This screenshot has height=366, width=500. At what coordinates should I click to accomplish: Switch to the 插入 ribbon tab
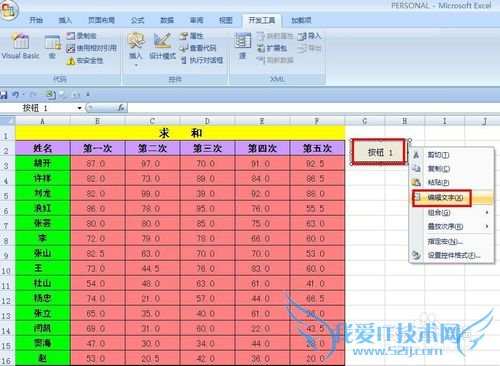pos(65,20)
